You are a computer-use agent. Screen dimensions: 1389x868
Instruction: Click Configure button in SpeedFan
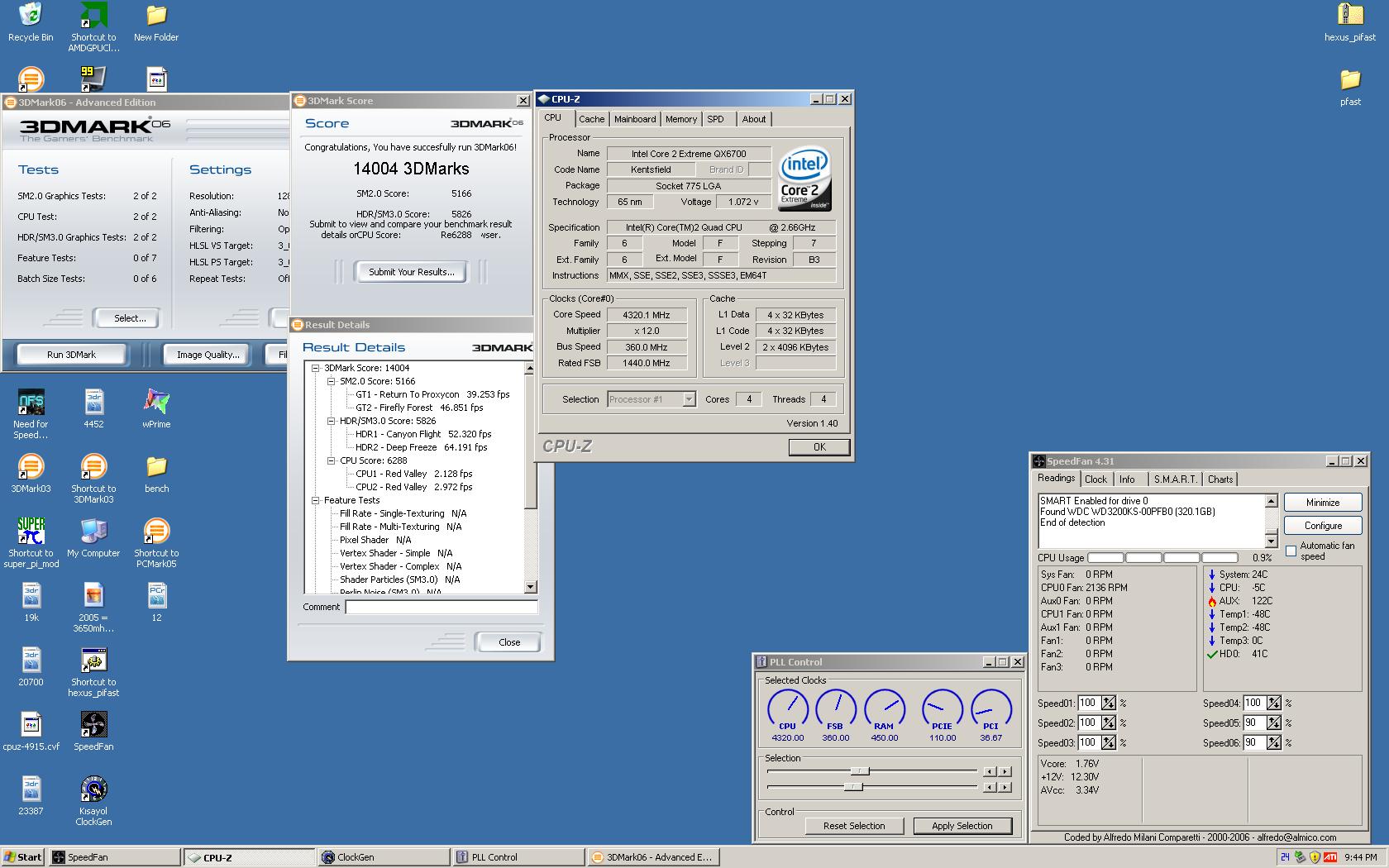1323,526
